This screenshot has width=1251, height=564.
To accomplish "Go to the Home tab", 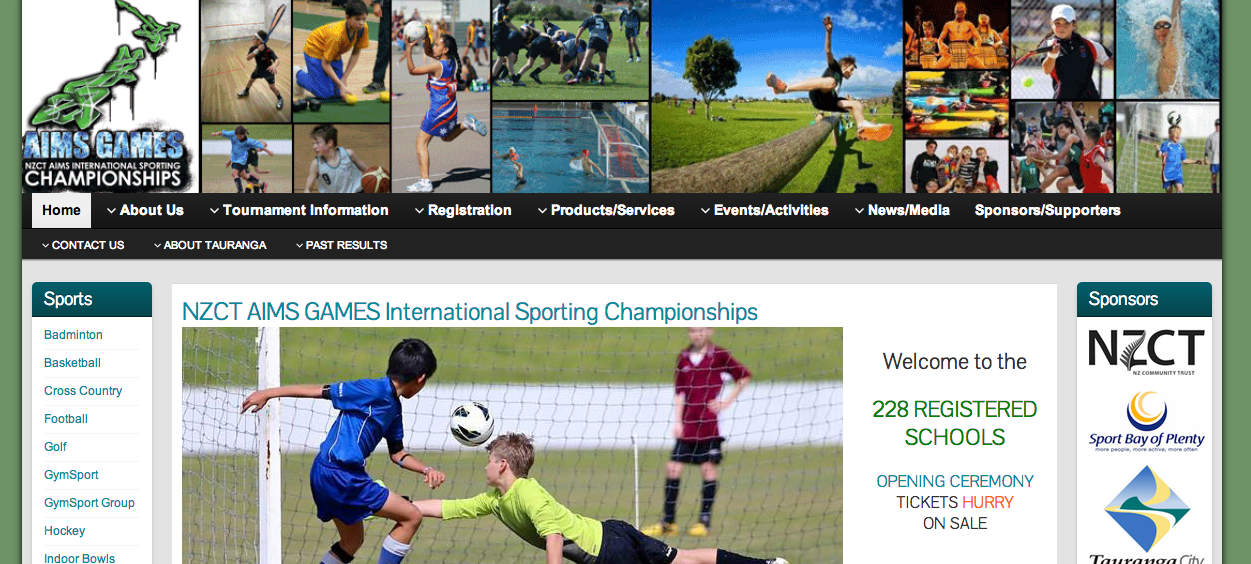I will click(61, 210).
